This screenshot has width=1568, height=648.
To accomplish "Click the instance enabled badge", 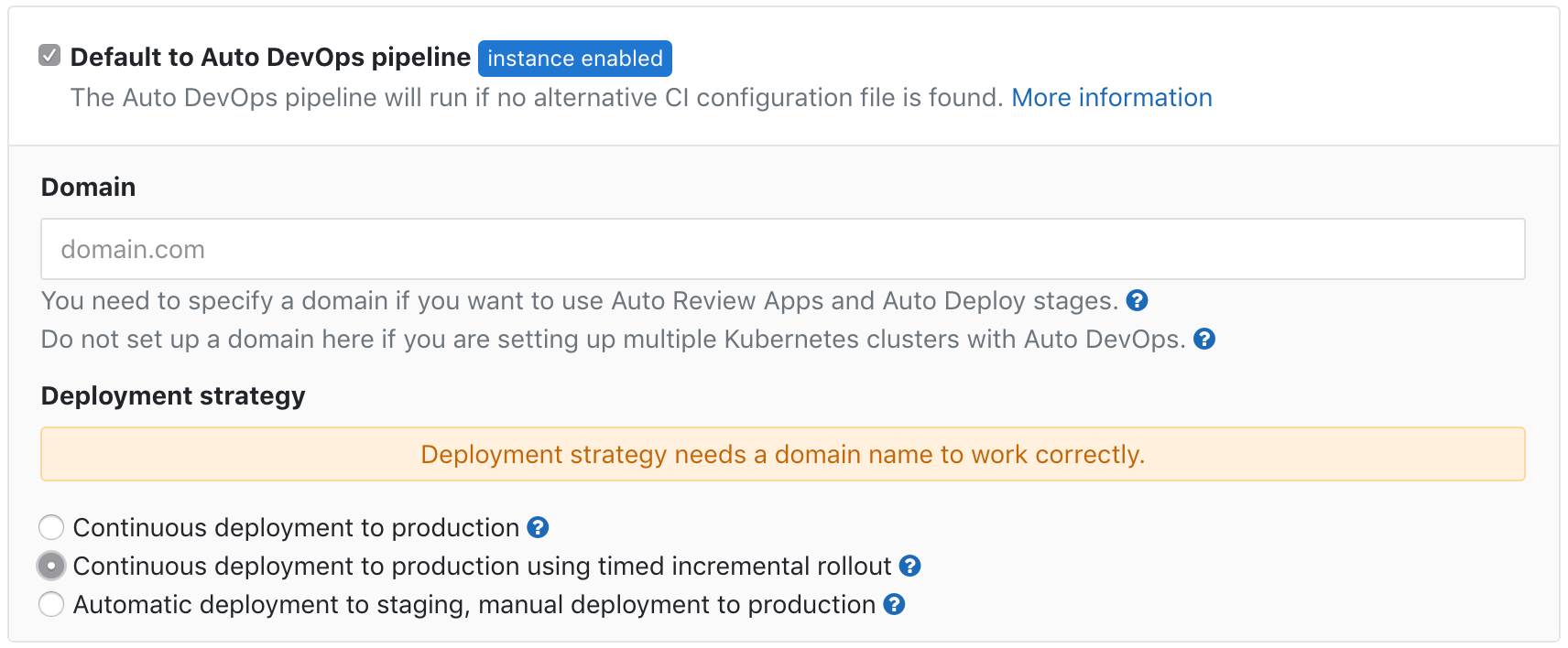I will click(575, 59).
